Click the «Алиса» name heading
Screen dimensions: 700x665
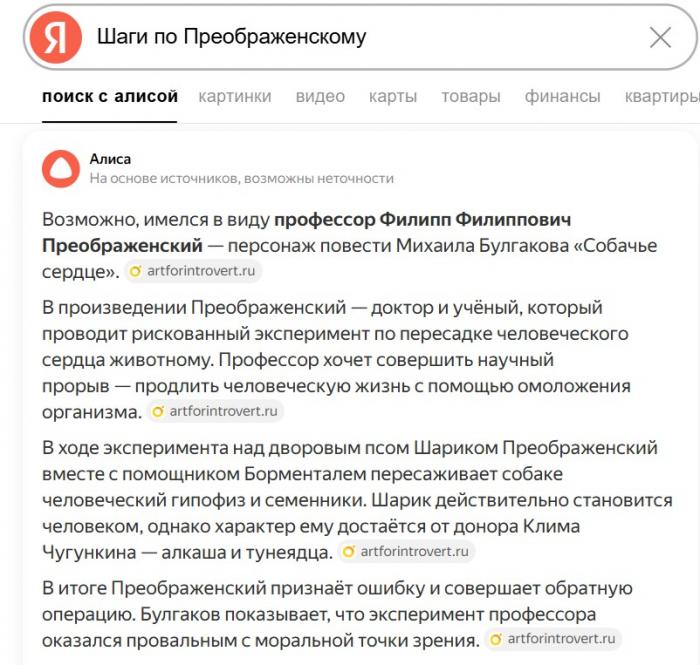pyautogui.click(x=110, y=159)
